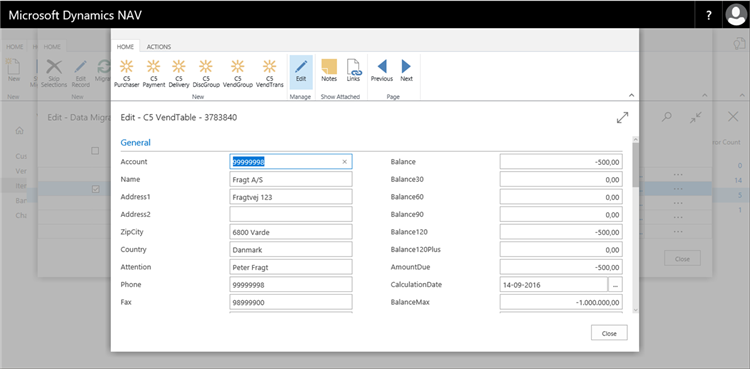The height and width of the screenshot is (369, 750).
Task: Open the C5 Delivery action
Action: [179, 73]
